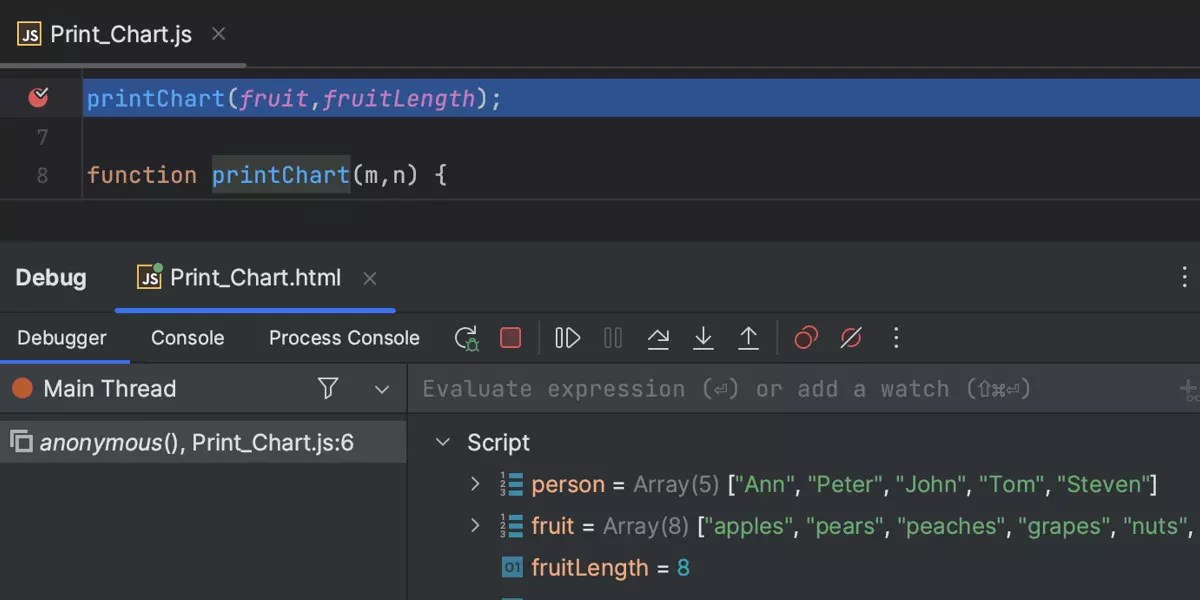Filter frames in the threads panel
Image resolution: width=1200 pixels, height=600 pixels.
point(329,388)
